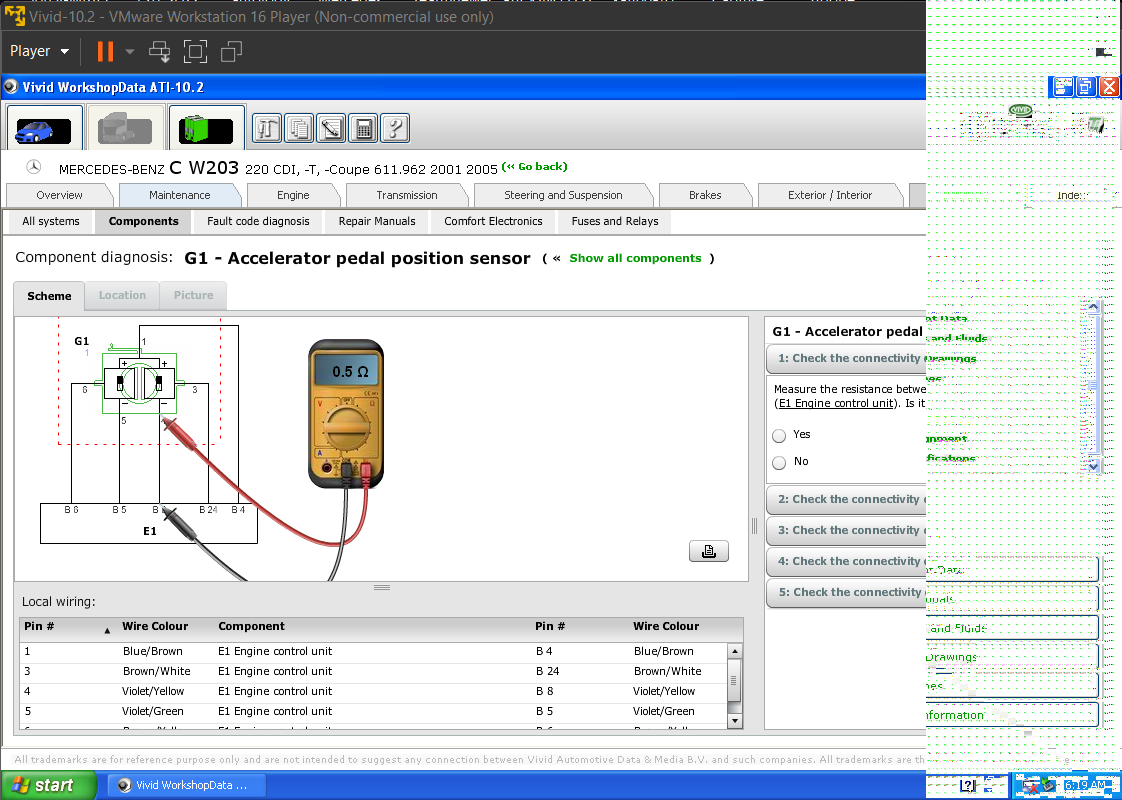Open the Exterior / Interior tab

(x=830, y=195)
